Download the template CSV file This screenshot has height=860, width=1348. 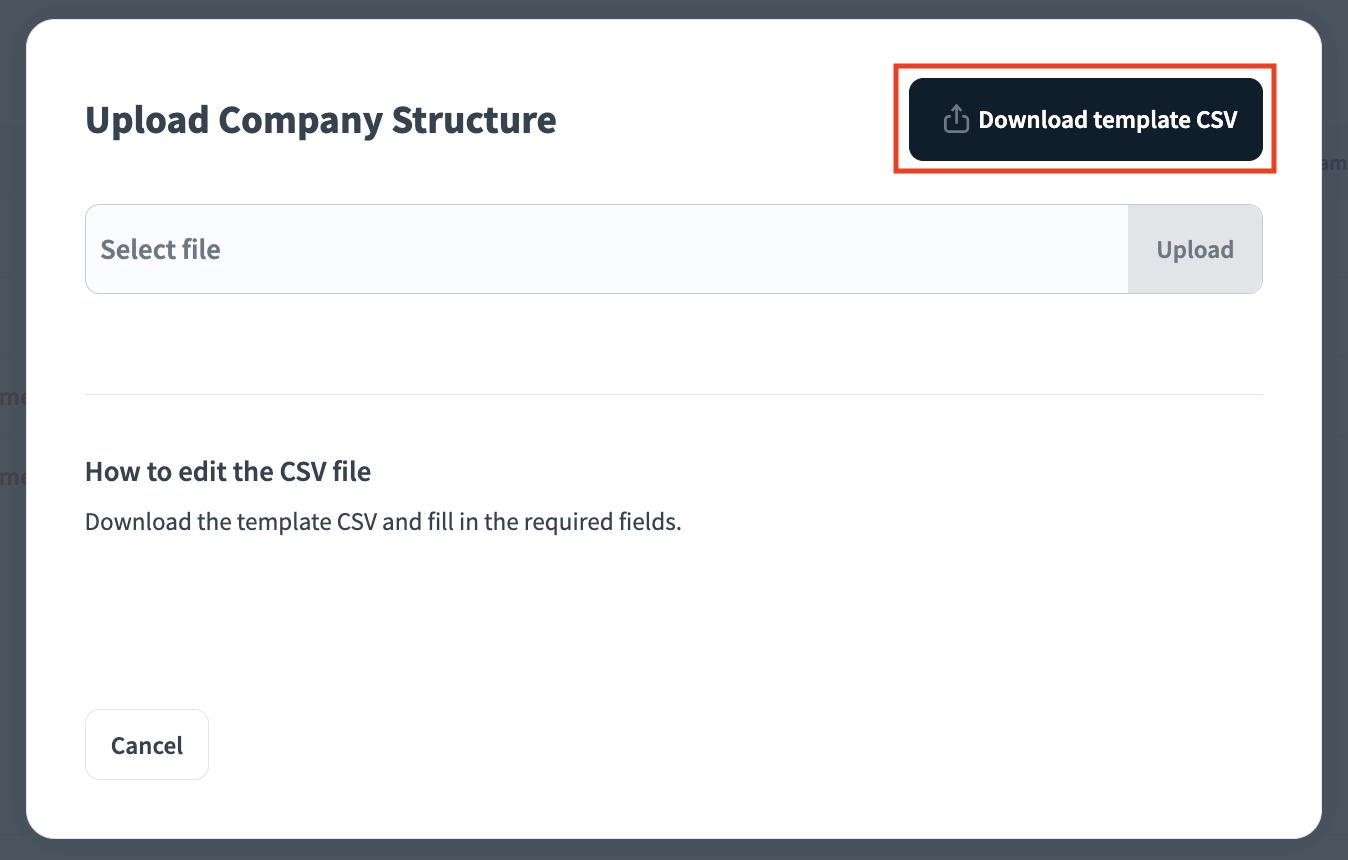pos(1085,120)
